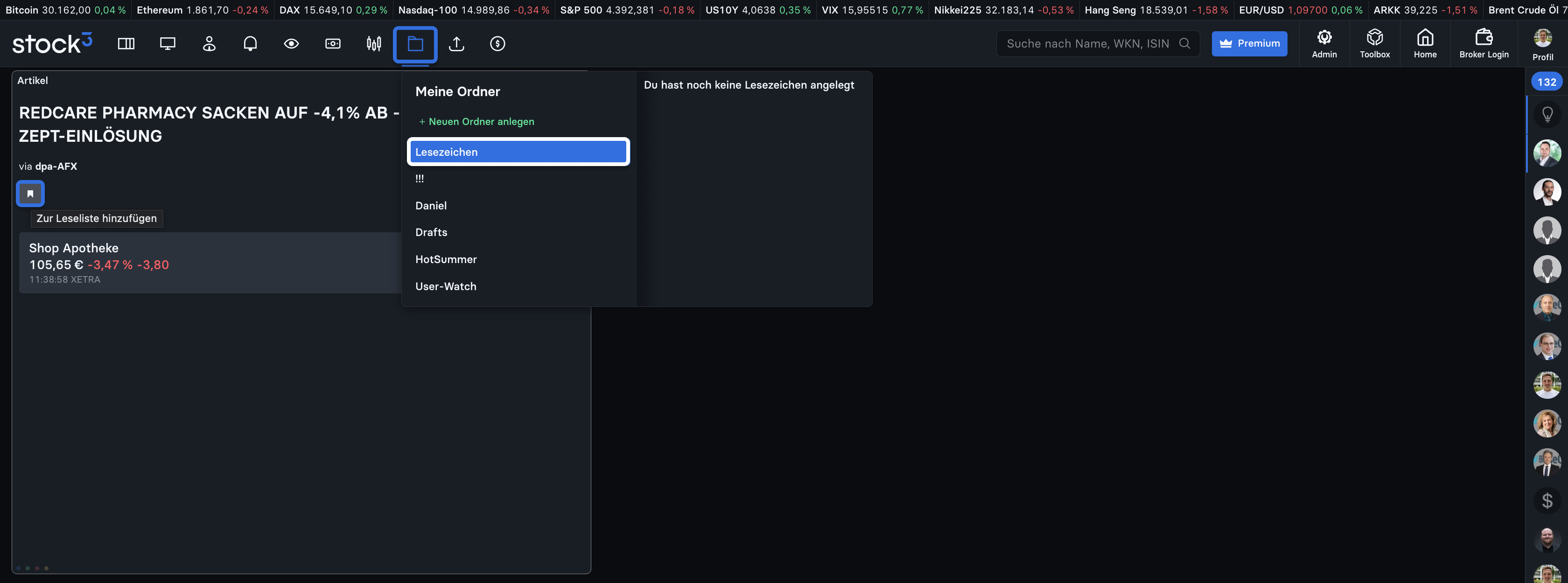Open the experts person icon in toolbar
The height and width of the screenshot is (583, 1568).
[209, 44]
